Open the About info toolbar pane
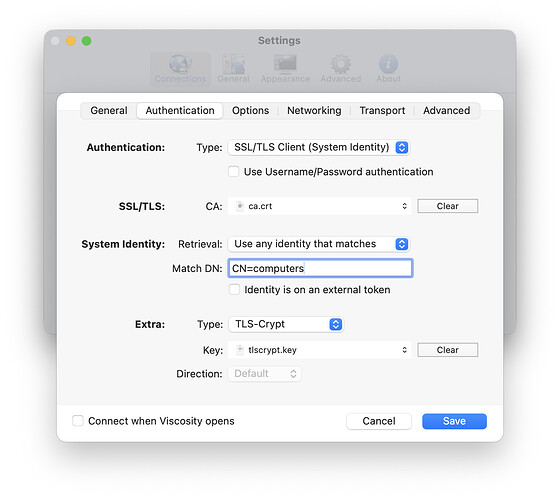The height and width of the screenshot is (500, 559). tap(389, 69)
